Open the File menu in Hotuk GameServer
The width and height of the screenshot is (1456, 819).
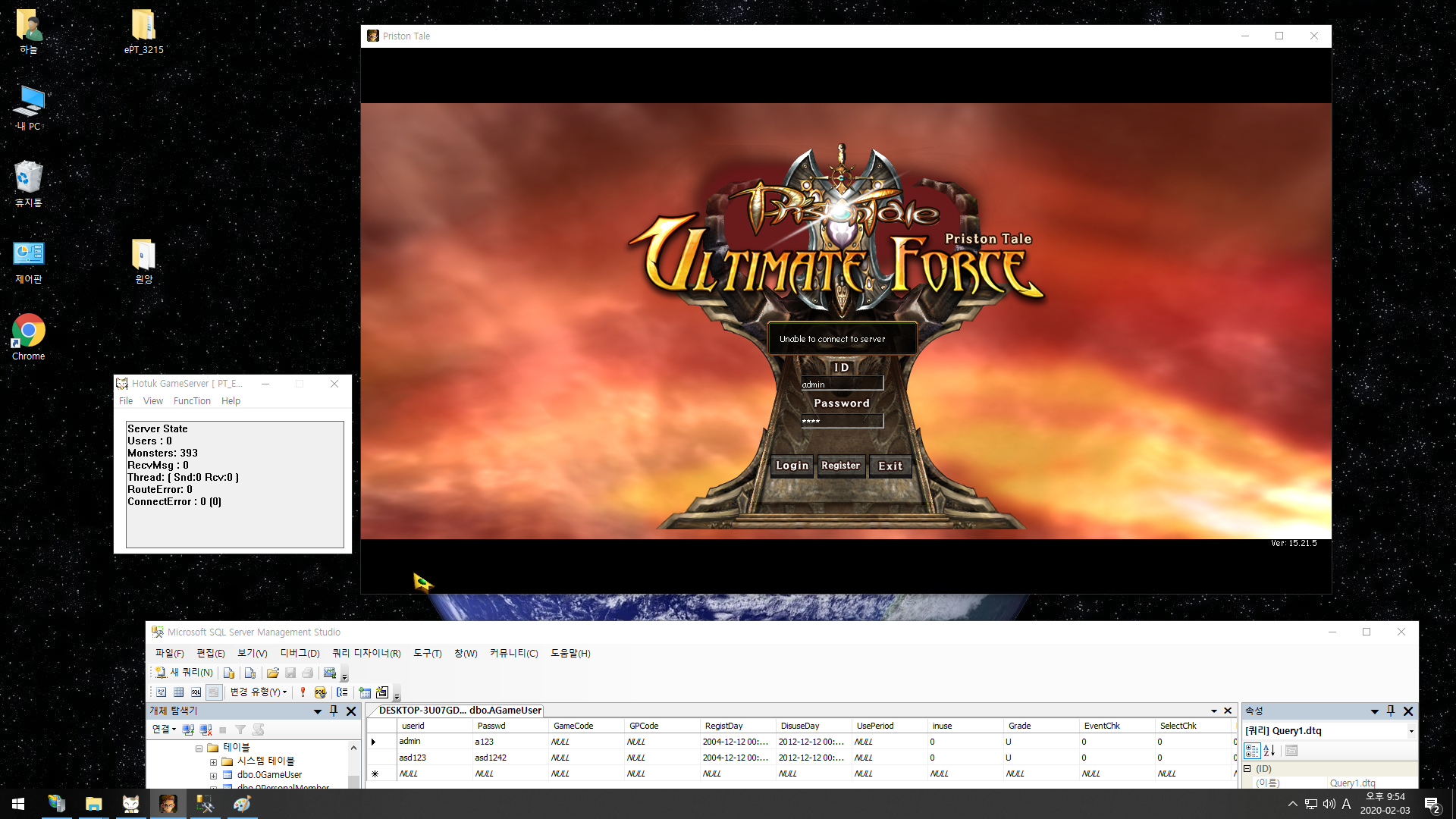[x=126, y=401]
